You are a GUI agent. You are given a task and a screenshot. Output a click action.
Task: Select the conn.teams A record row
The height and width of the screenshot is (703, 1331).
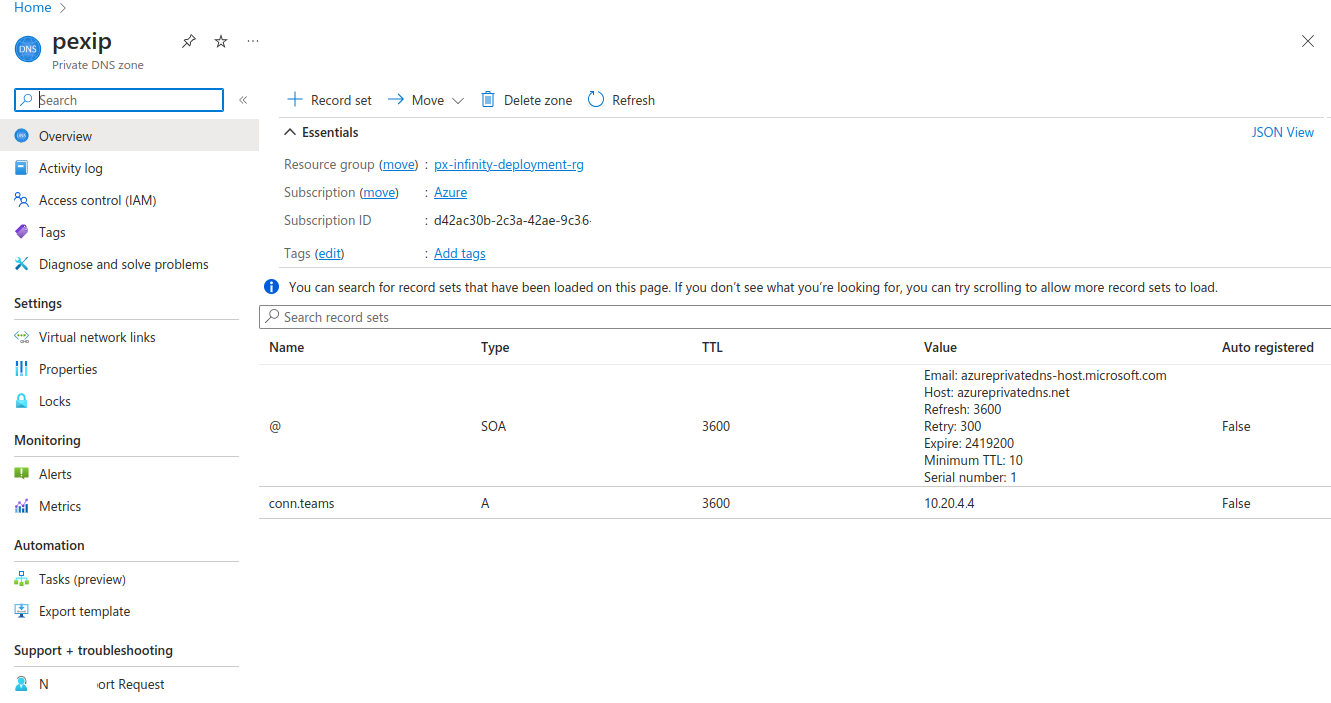coord(302,503)
